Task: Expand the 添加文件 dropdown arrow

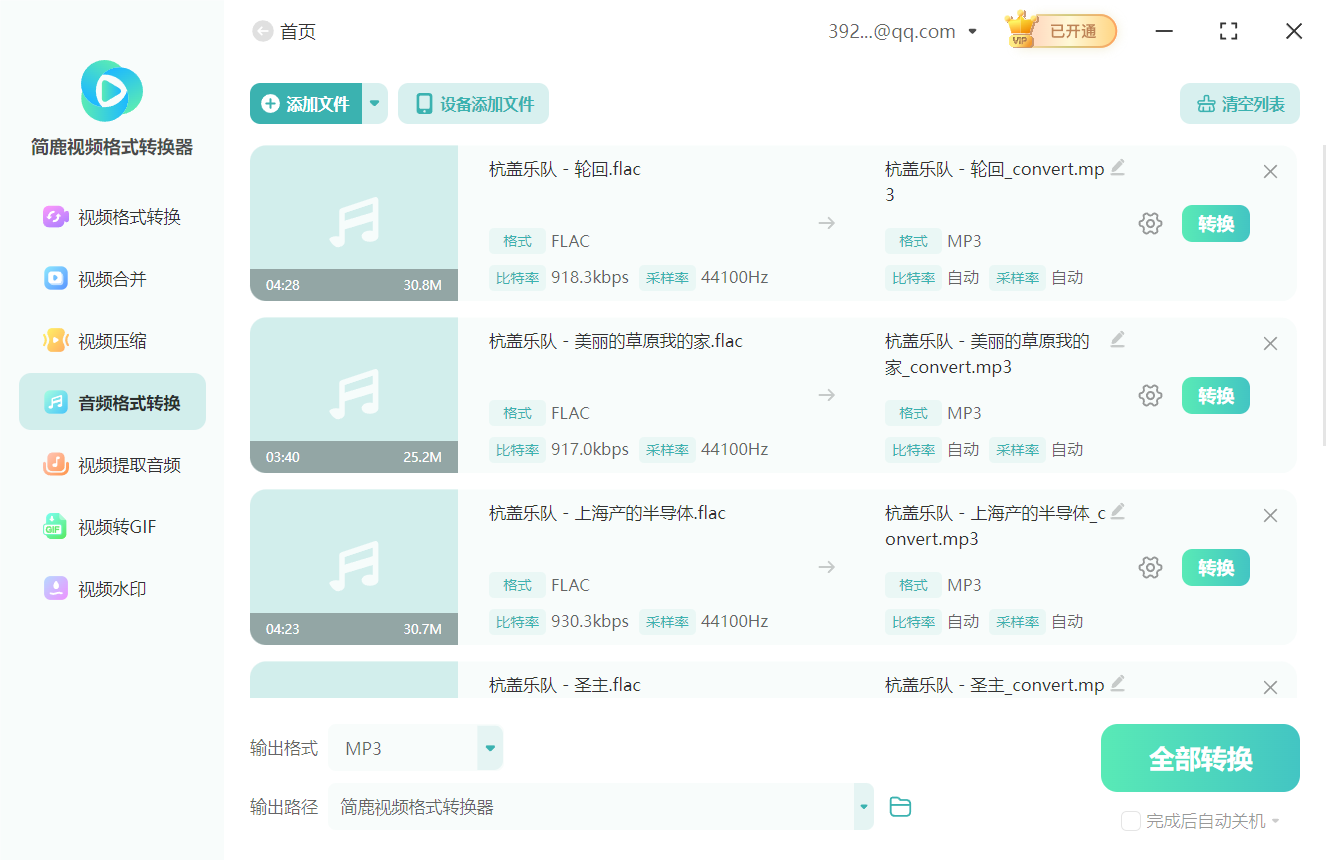Action: (375, 104)
